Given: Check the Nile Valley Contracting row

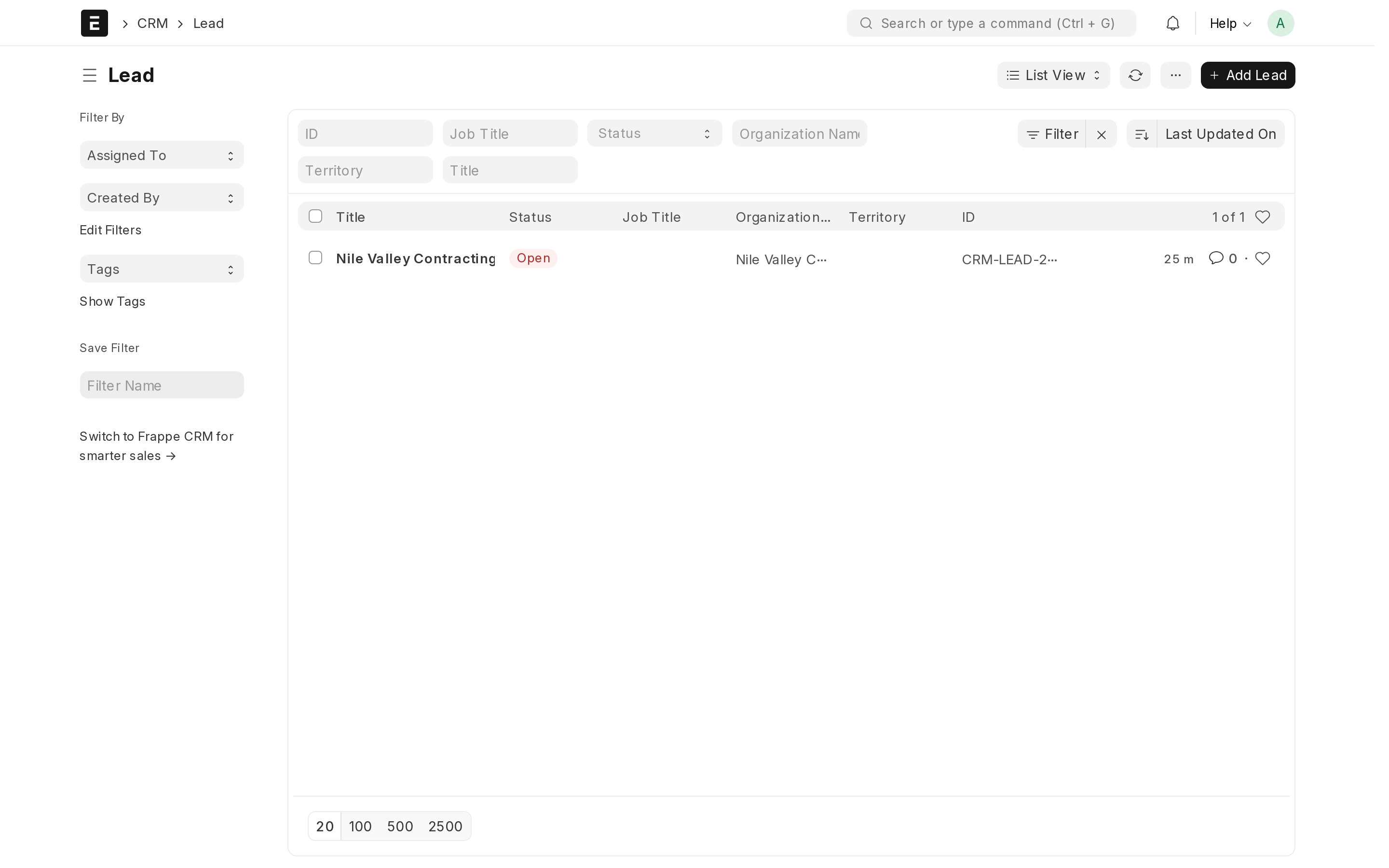Looking at the screenshot, I should 315,258.
